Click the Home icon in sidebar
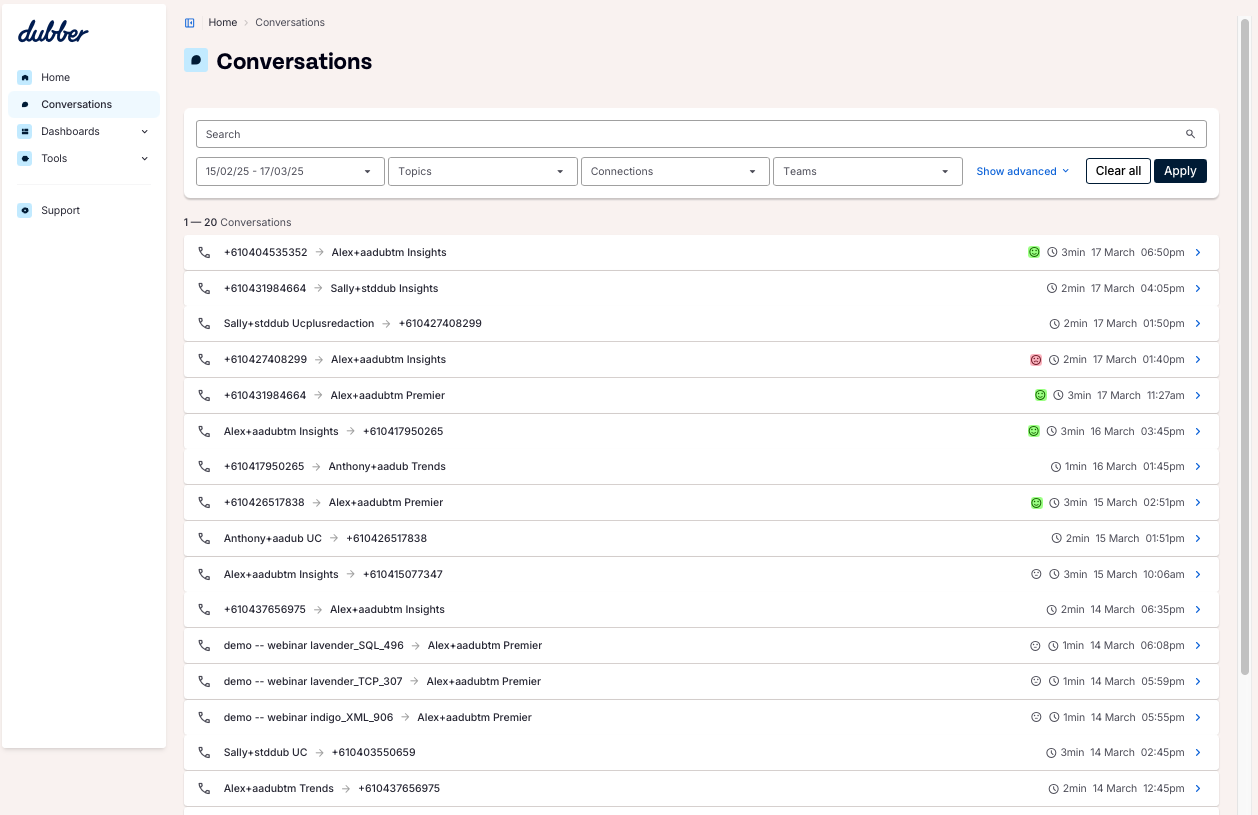Image resolution: width=1258 pixels, height=815 pixels. (x=25, y=77)
